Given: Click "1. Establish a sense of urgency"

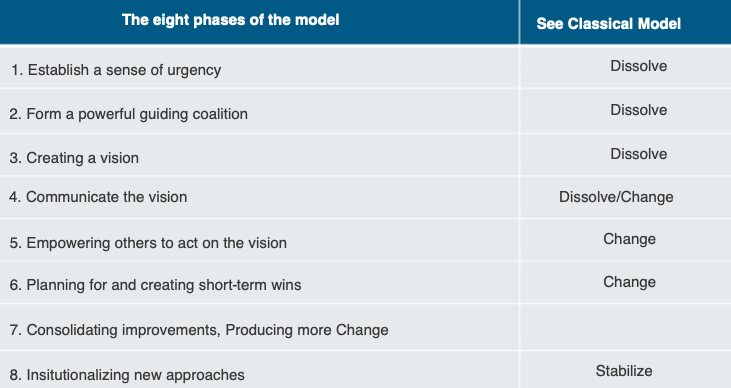Looking at the screenshot, I should (x=116, y=70).
